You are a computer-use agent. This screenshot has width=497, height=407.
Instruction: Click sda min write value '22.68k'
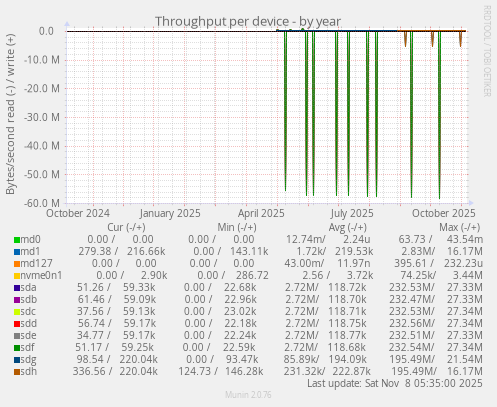(240, 287)
